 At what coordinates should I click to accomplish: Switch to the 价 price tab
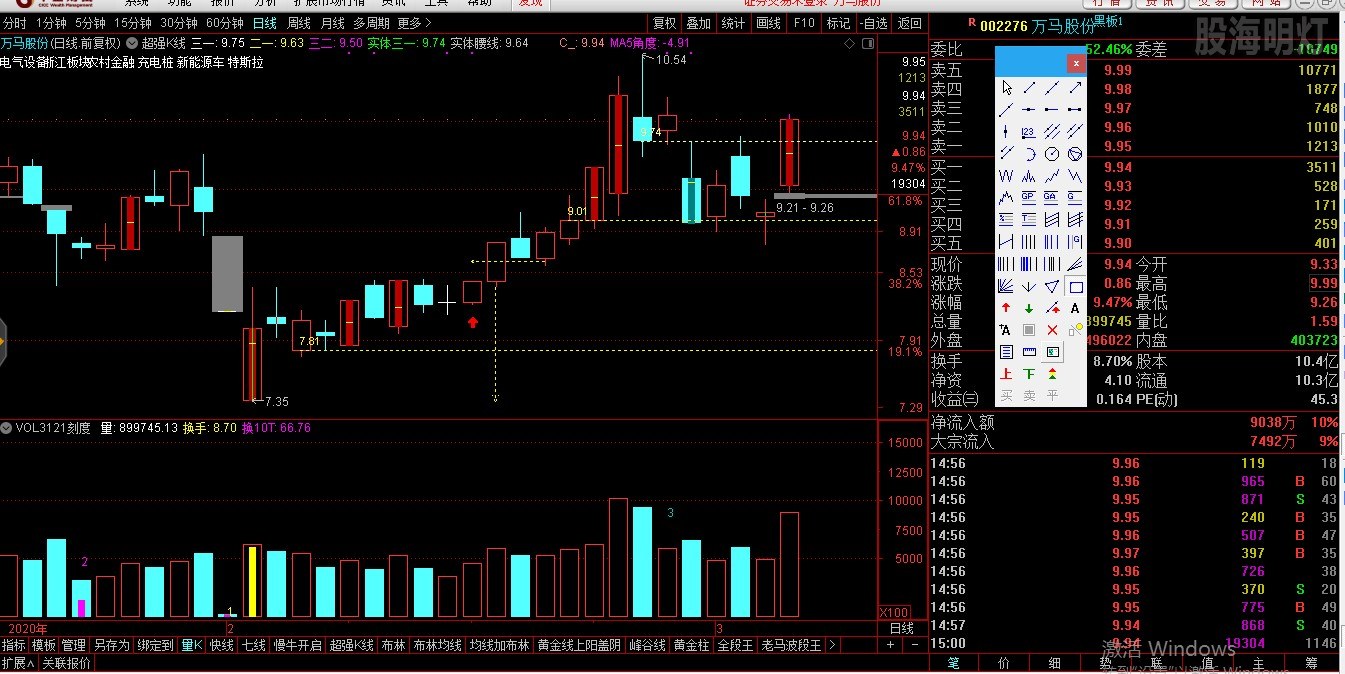tap(1004, 662)
